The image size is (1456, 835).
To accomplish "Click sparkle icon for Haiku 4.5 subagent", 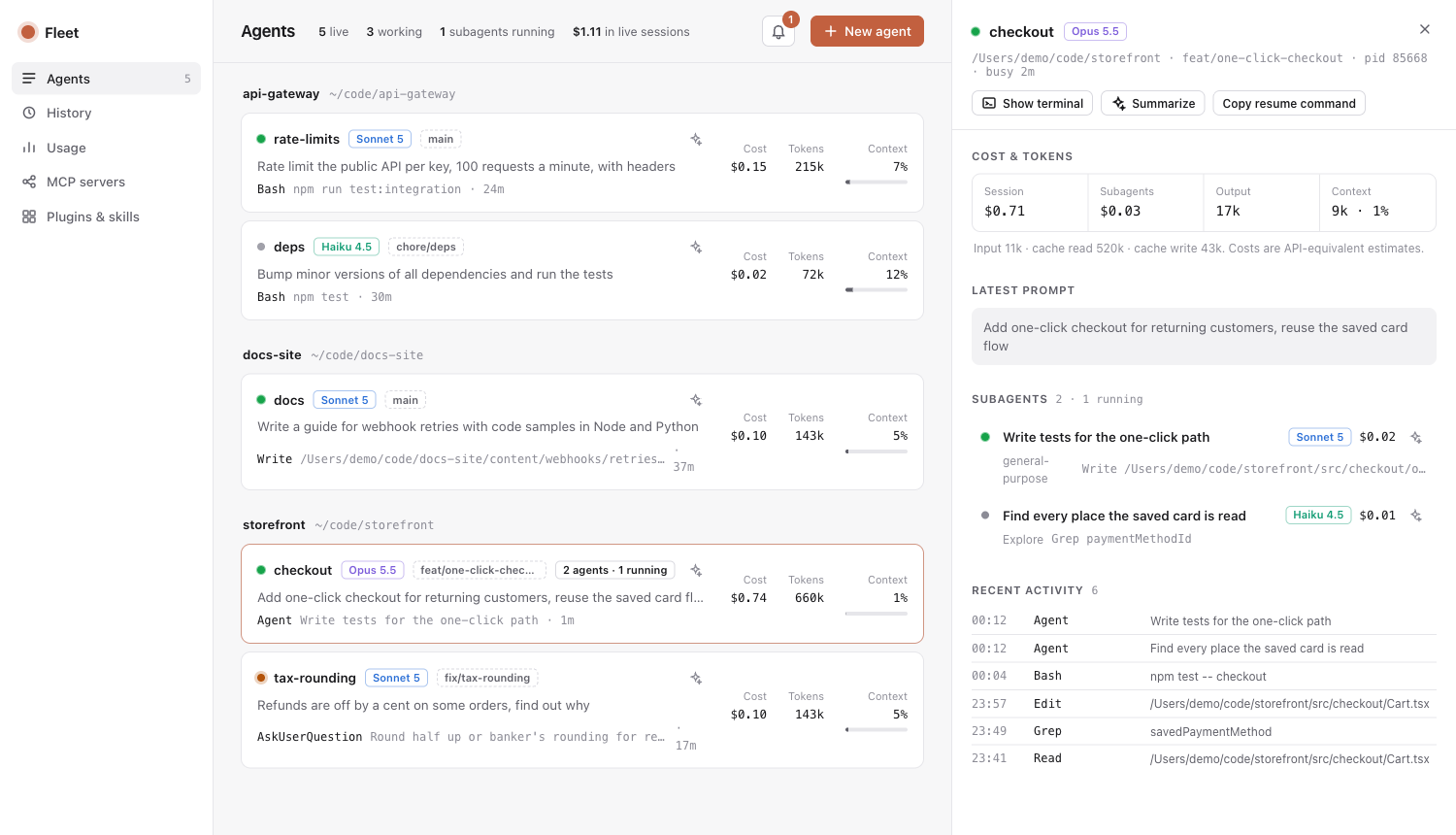I will 1416,516.
